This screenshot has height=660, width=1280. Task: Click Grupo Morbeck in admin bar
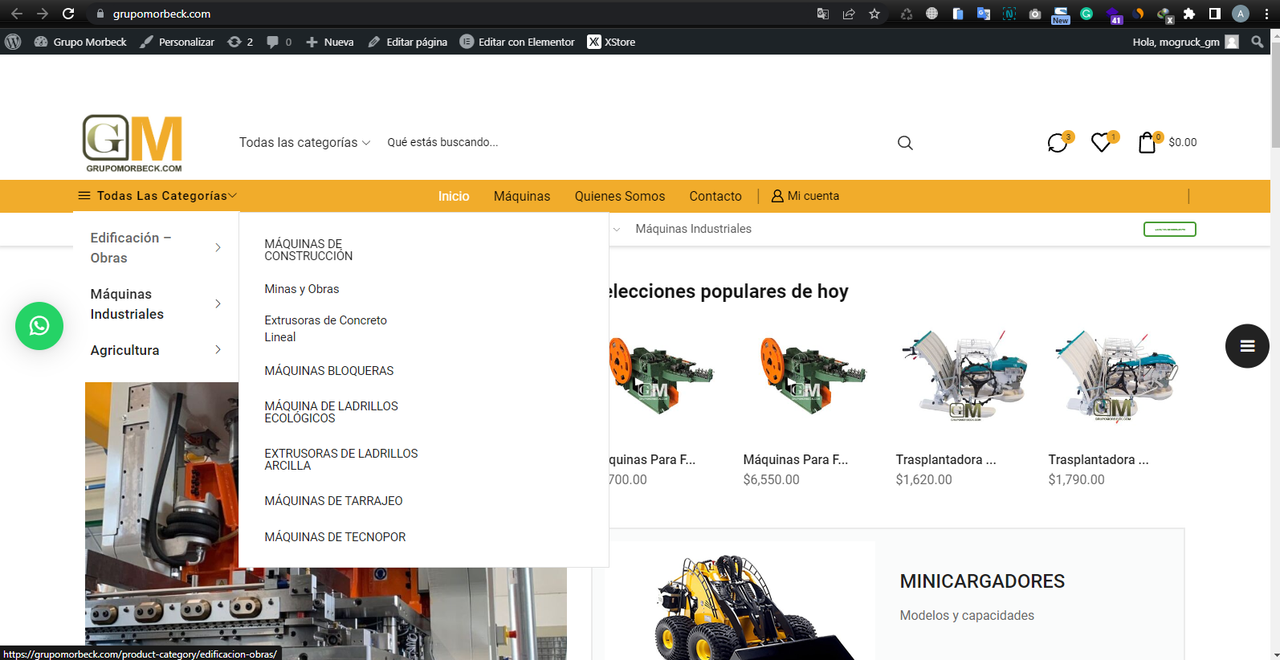pos(80,42)
